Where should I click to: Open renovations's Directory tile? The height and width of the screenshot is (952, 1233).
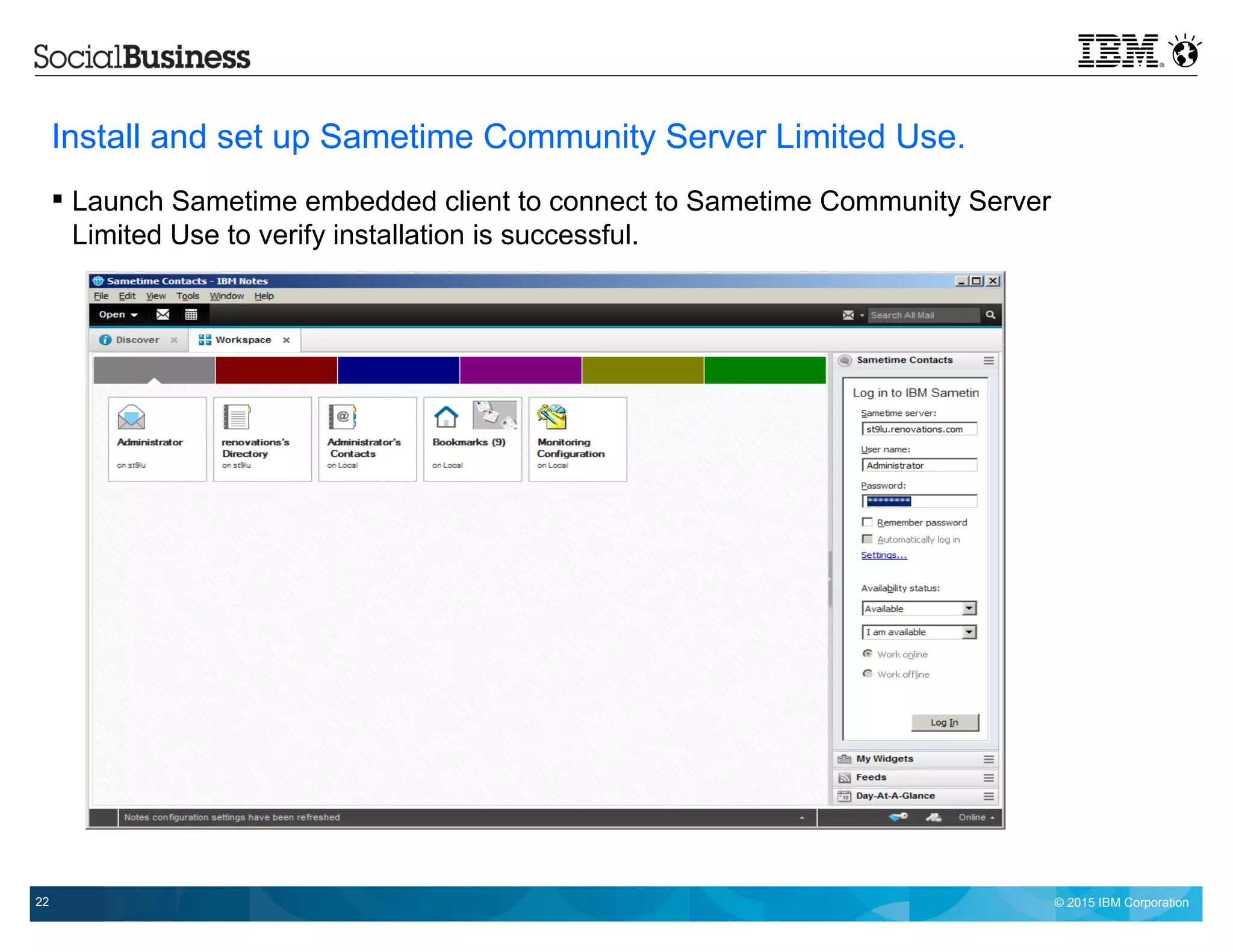tap(262, 439)
